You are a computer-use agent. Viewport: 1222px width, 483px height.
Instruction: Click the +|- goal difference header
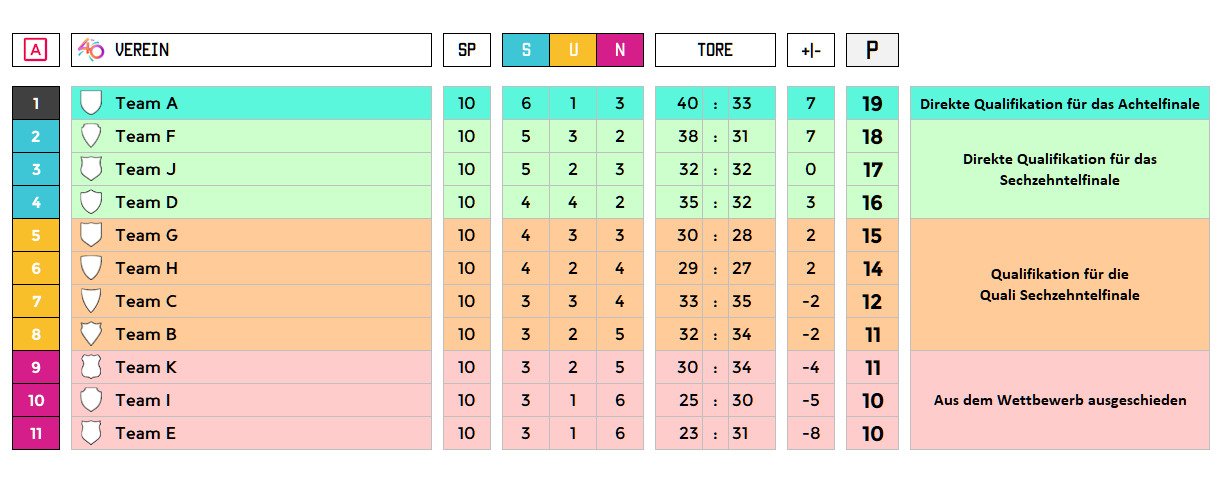(x=811, y=50)
